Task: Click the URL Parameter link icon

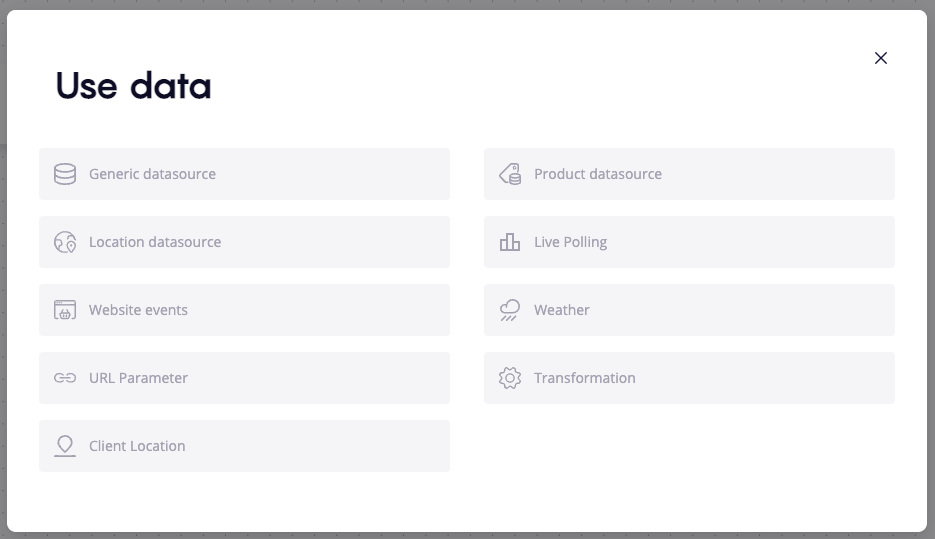Action: [x=65, y=378]
